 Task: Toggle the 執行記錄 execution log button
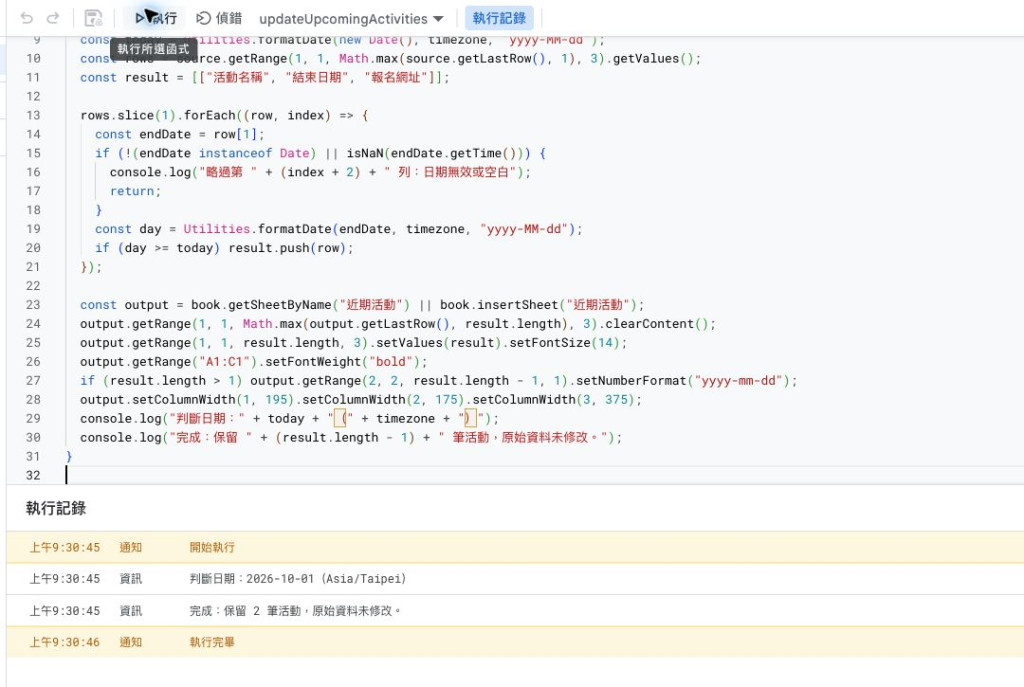500,18
